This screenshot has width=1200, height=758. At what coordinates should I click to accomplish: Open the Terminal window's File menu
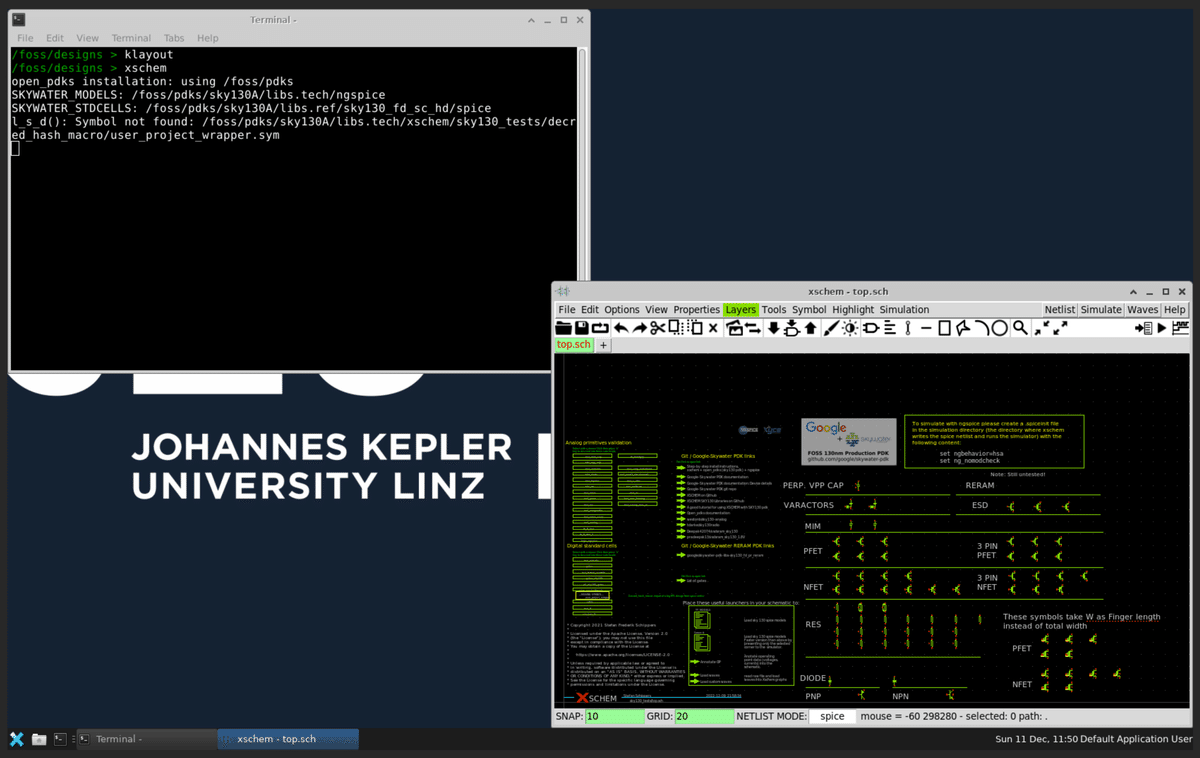[x=25, y=38]
